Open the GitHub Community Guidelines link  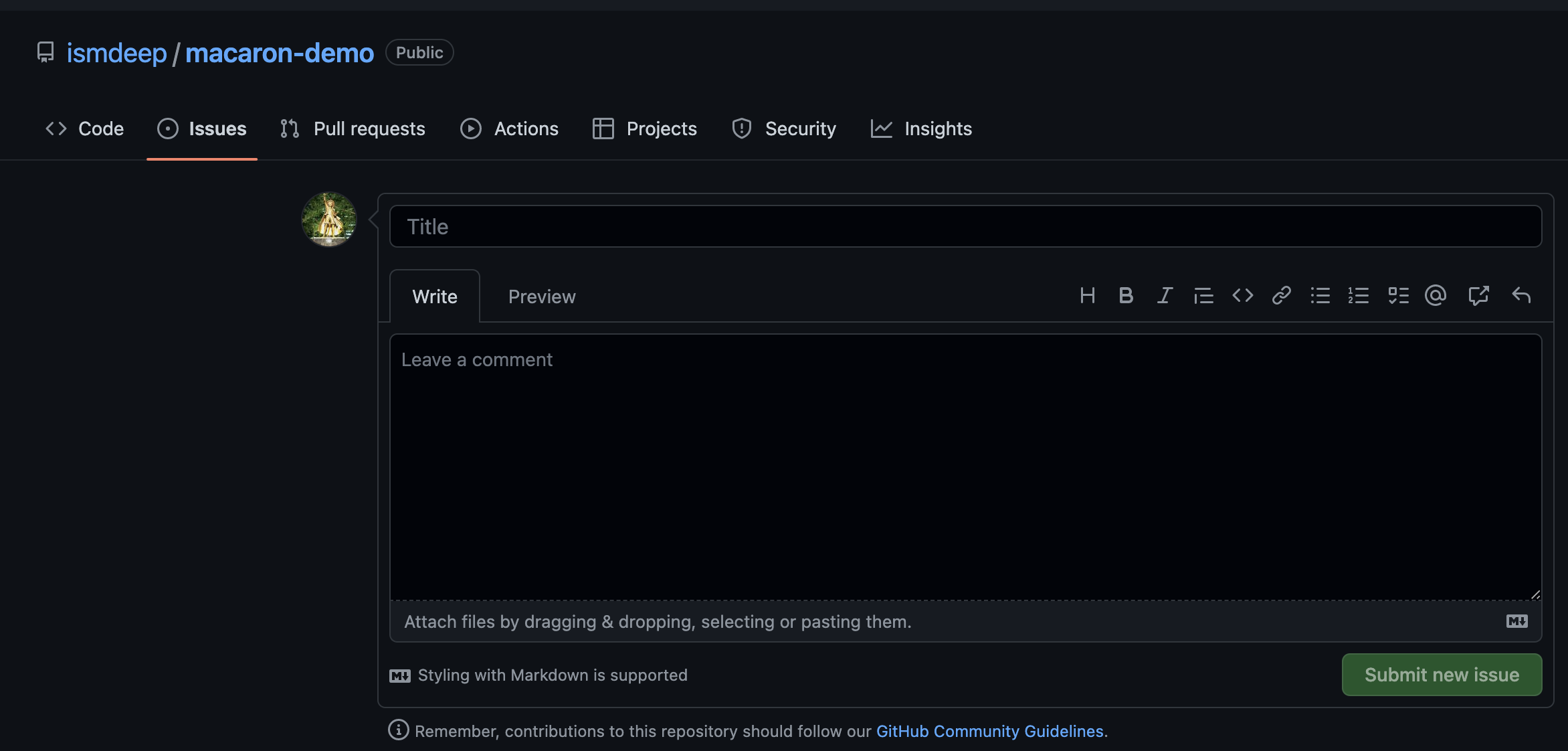(x=991, y=731)
